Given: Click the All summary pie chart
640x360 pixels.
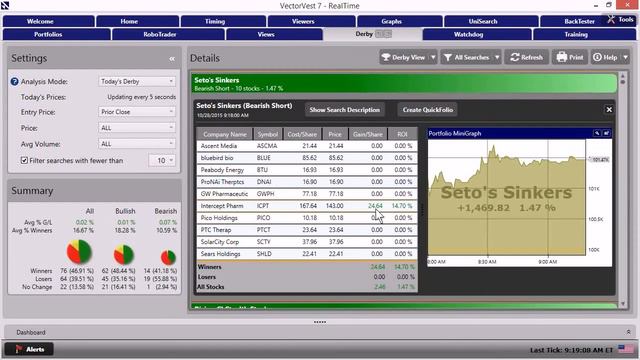Looking at the screenshot, I should pos(79,252).
